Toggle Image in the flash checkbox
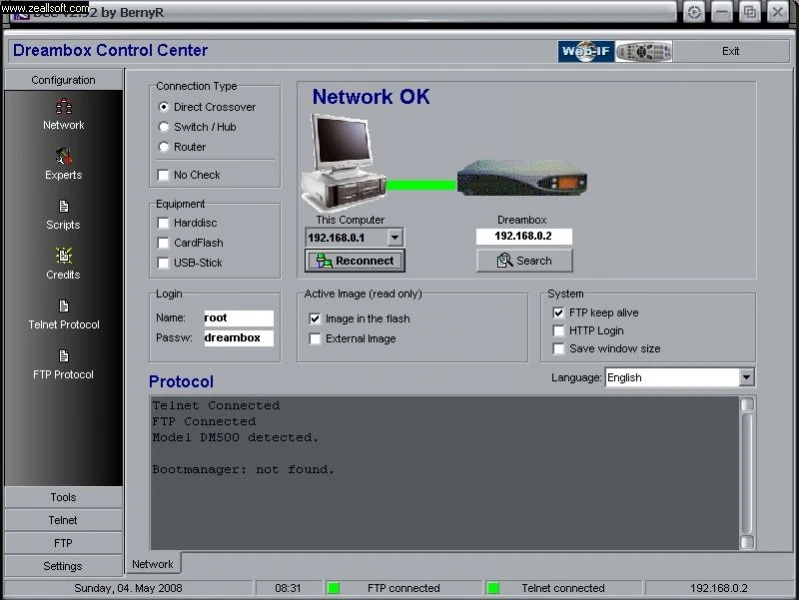Screen dimensions: 799x600 pos(315,319)
